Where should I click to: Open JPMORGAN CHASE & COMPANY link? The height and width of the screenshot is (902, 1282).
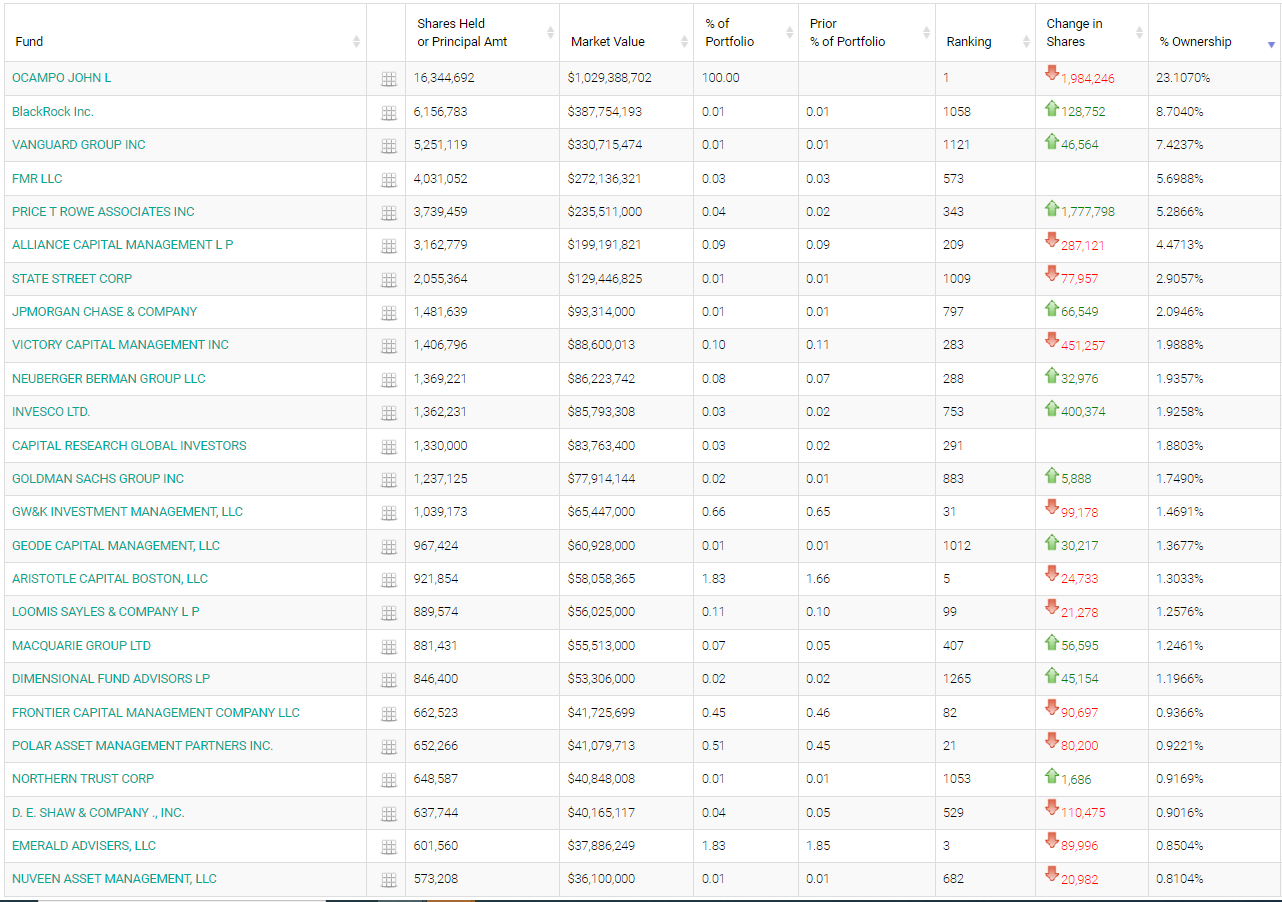click(105, 312)
